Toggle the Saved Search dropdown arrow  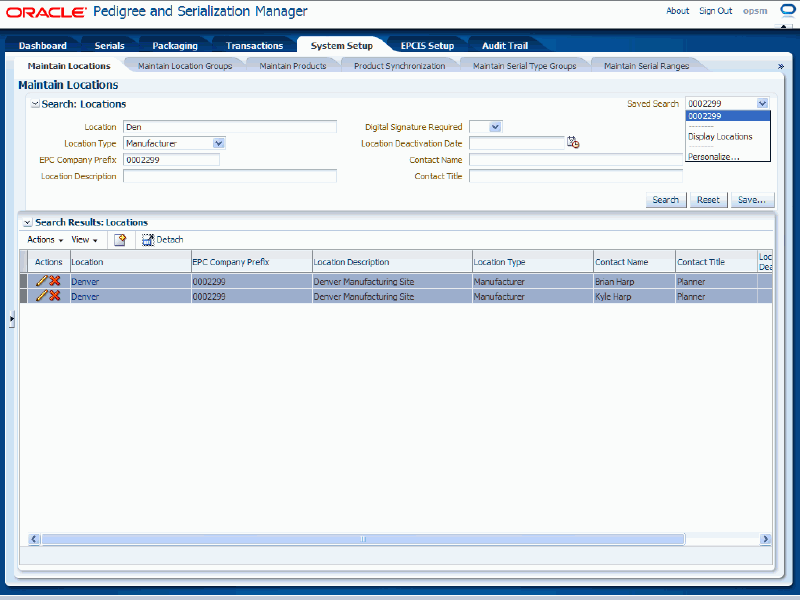click(762, 103)
